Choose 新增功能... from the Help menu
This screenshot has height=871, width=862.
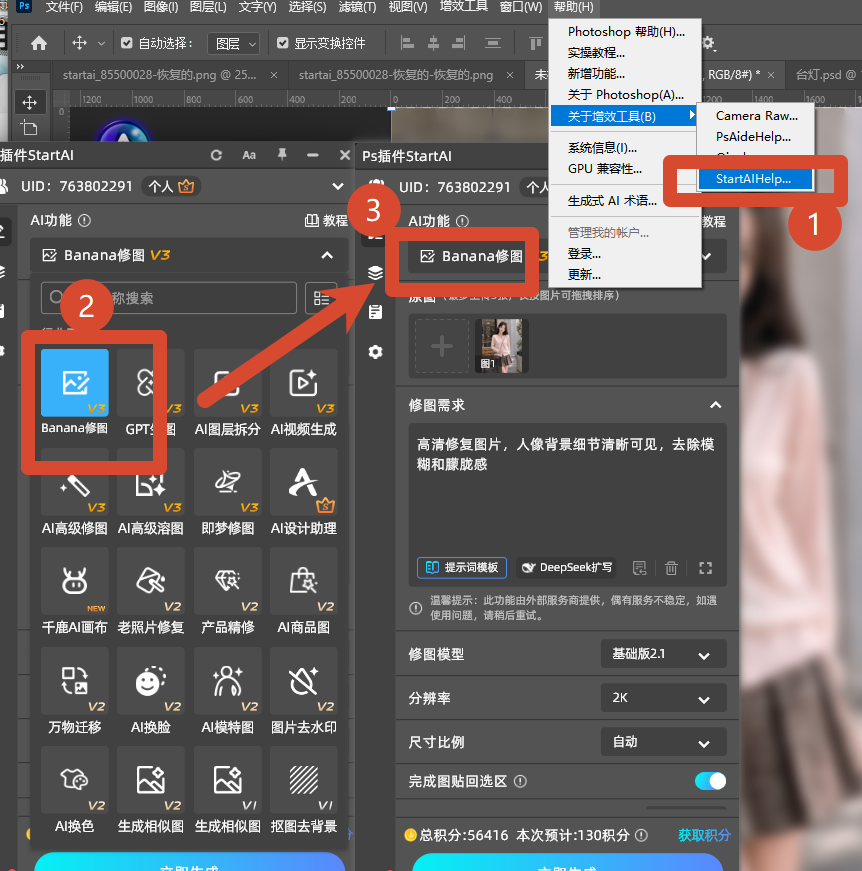pos(596,73)
